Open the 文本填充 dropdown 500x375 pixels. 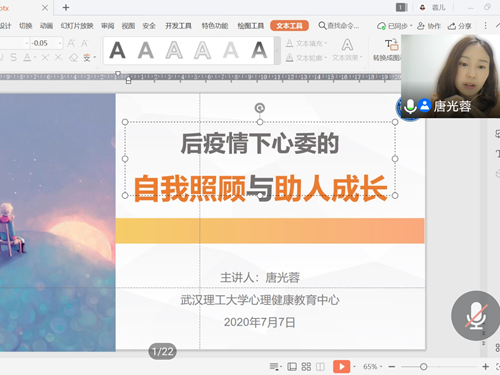coord(306,43)
